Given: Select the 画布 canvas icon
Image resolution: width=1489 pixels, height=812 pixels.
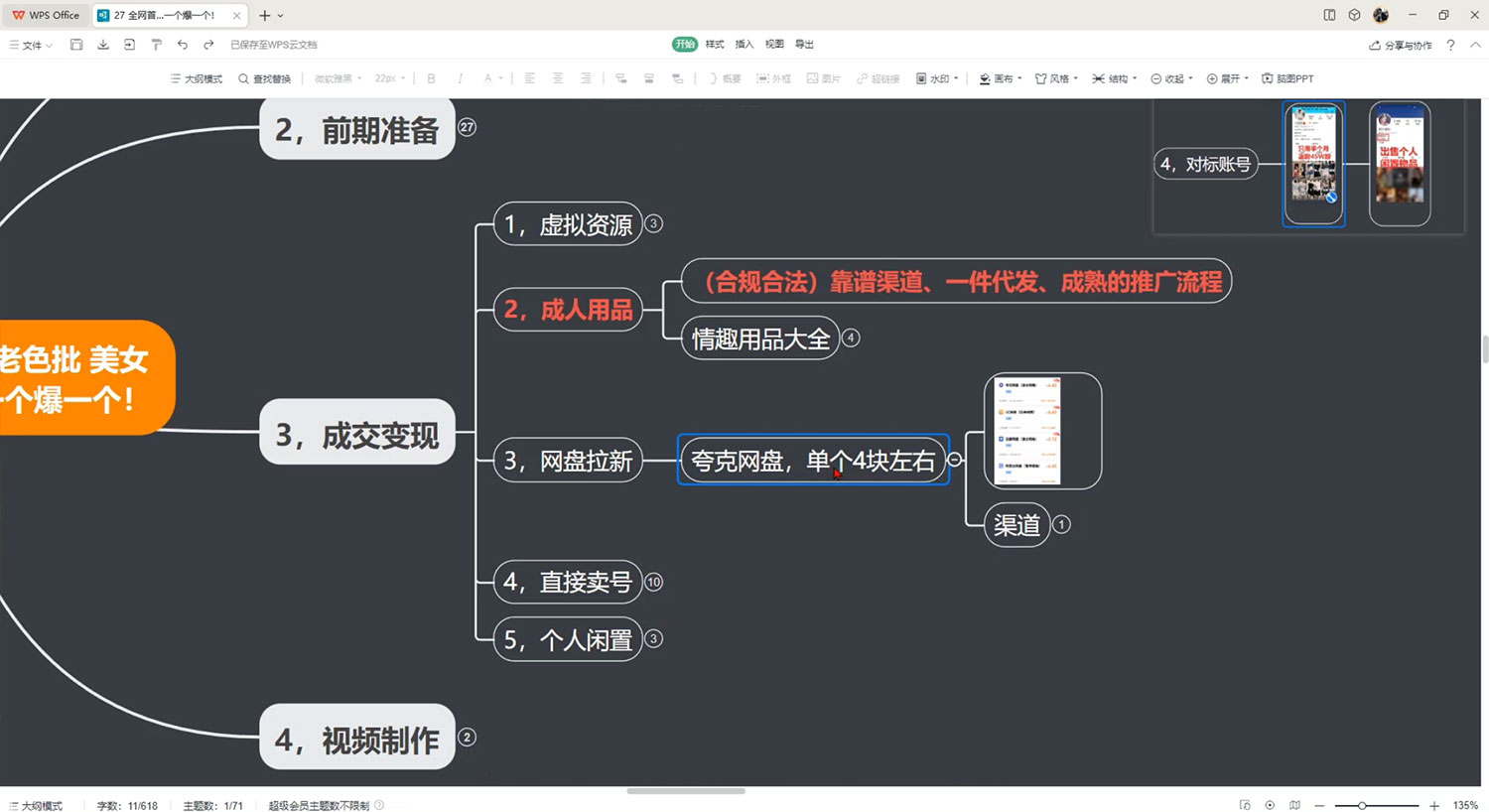Looking at the screenshot, I should pos(997,78).
